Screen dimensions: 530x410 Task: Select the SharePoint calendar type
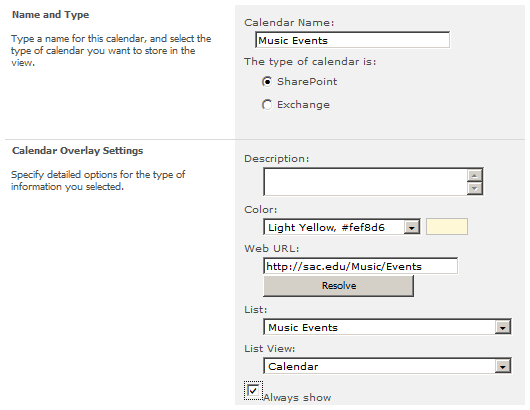(267, 82)
